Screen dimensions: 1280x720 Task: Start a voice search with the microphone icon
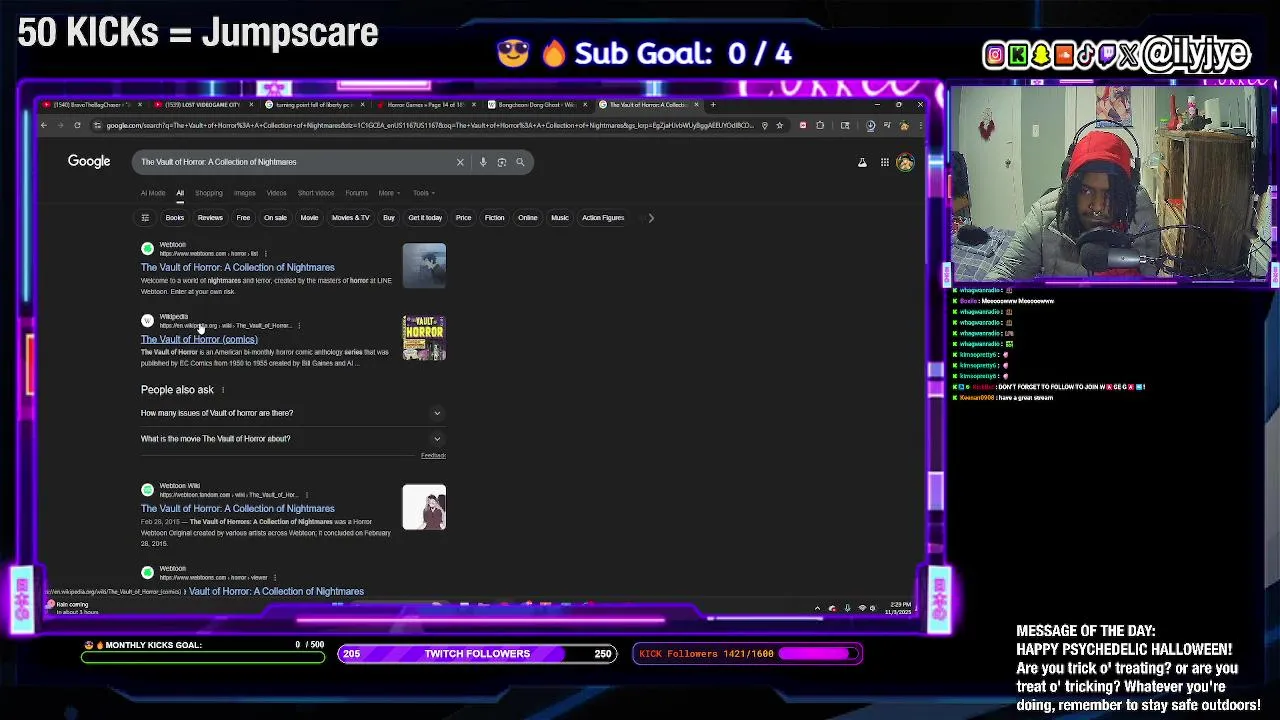coord(483,162)
